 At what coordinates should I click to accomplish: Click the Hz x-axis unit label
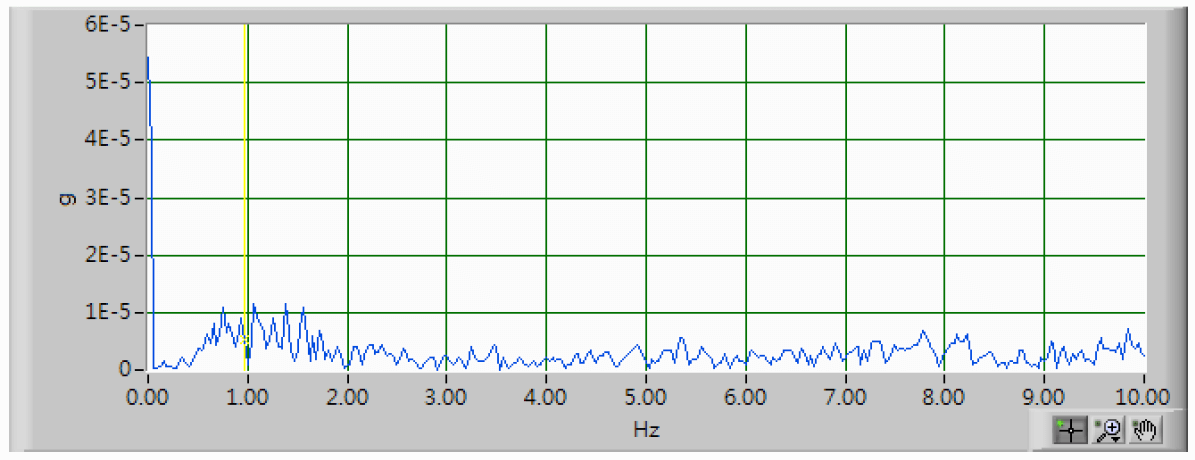tap(646, 429)
